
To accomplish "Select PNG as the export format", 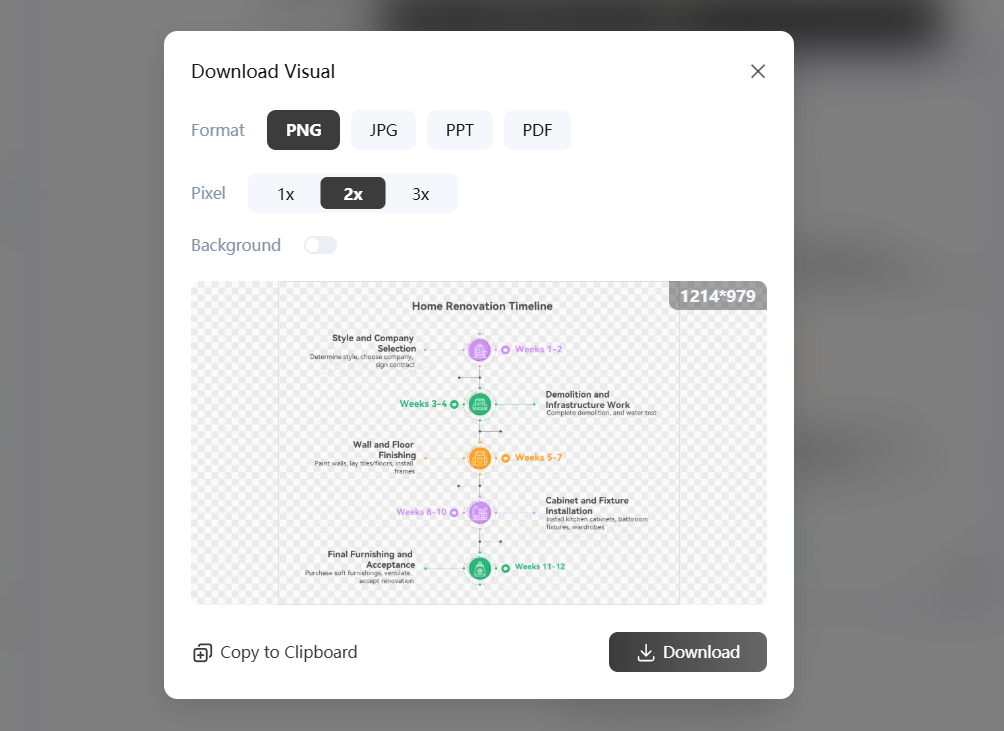I will pyautogui.click(x=303, y=130).
